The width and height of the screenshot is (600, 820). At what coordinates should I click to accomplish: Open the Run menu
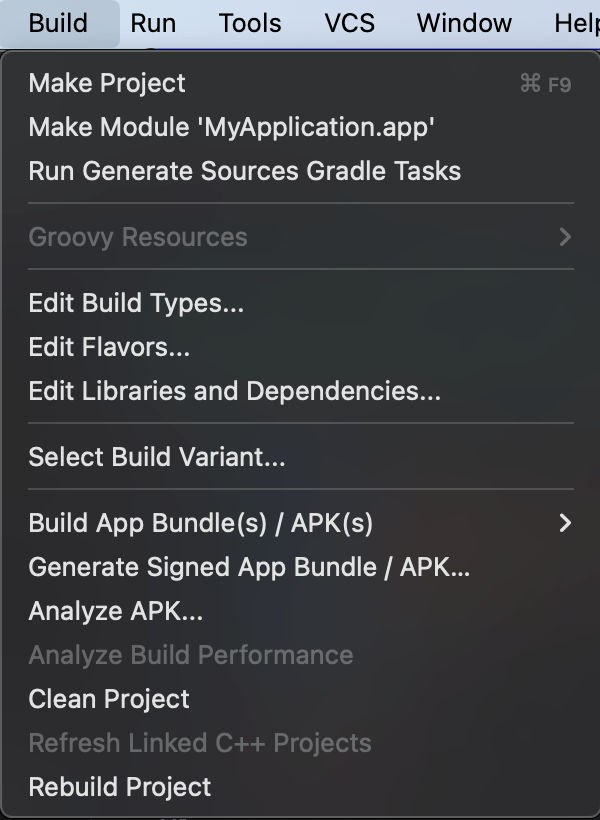pos(153,24)
